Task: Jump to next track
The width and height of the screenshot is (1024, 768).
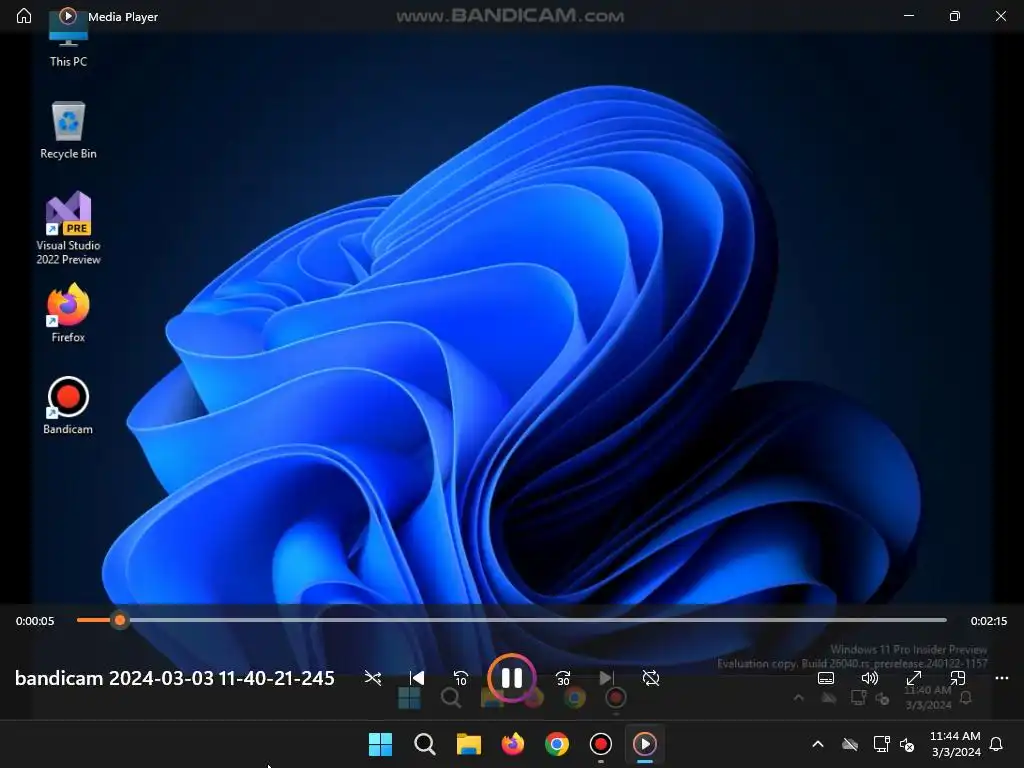Action: pyautogui.click(x=606, y=678)
